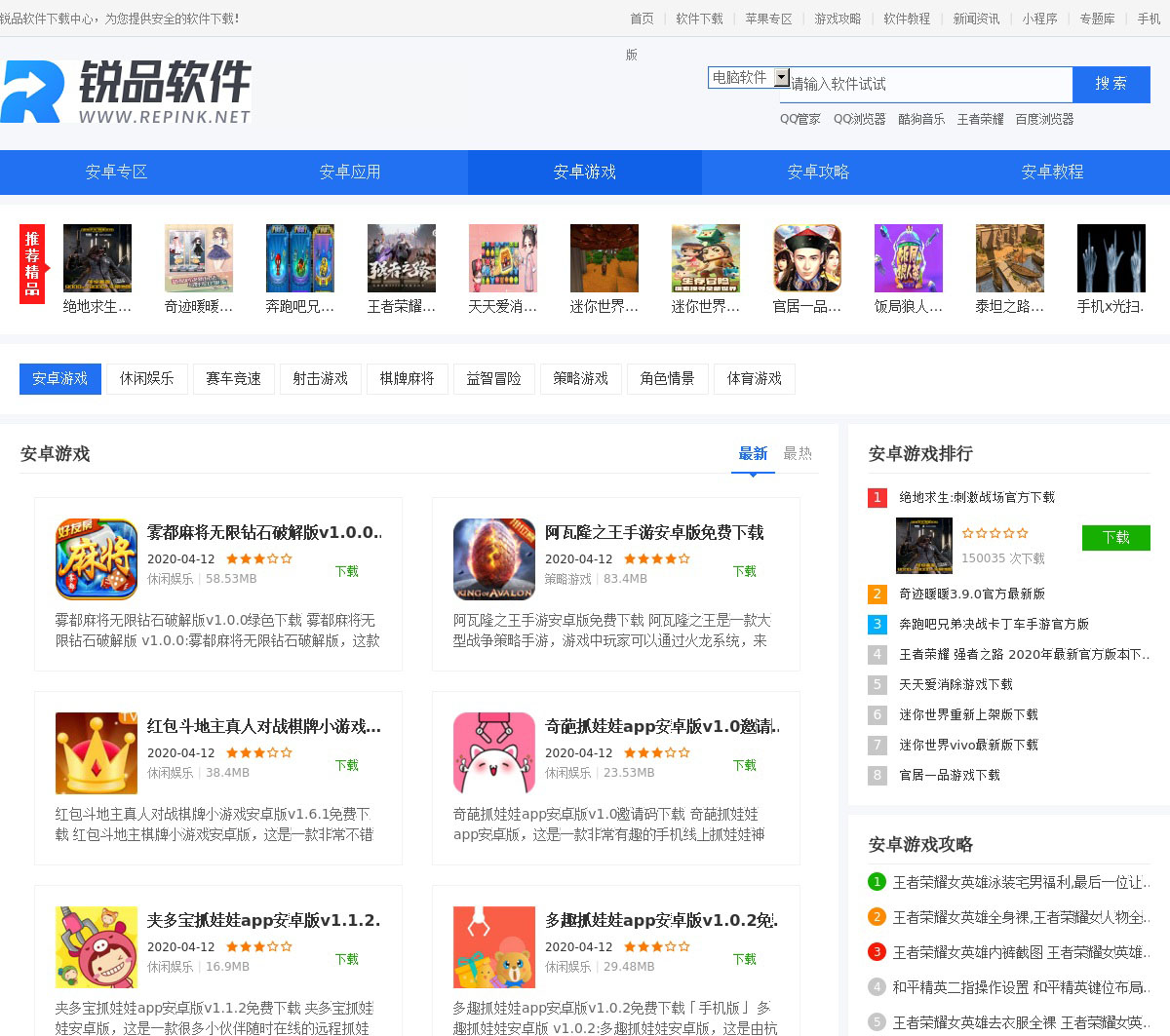
Task: Switch to the 安卓应用 nav tab
Action: [x=351, y=172]
